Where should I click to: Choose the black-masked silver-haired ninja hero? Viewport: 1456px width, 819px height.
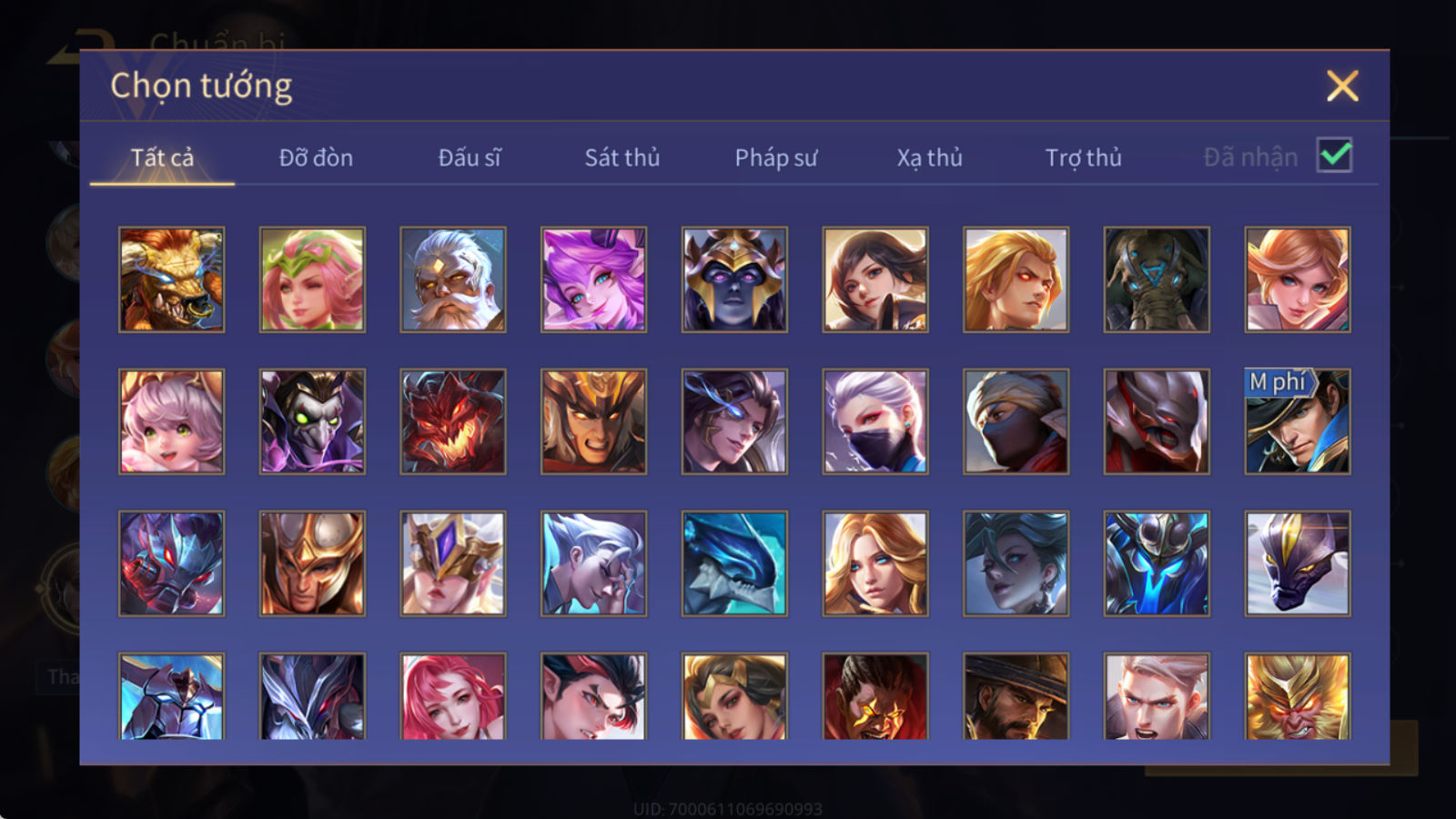(875, 421)
